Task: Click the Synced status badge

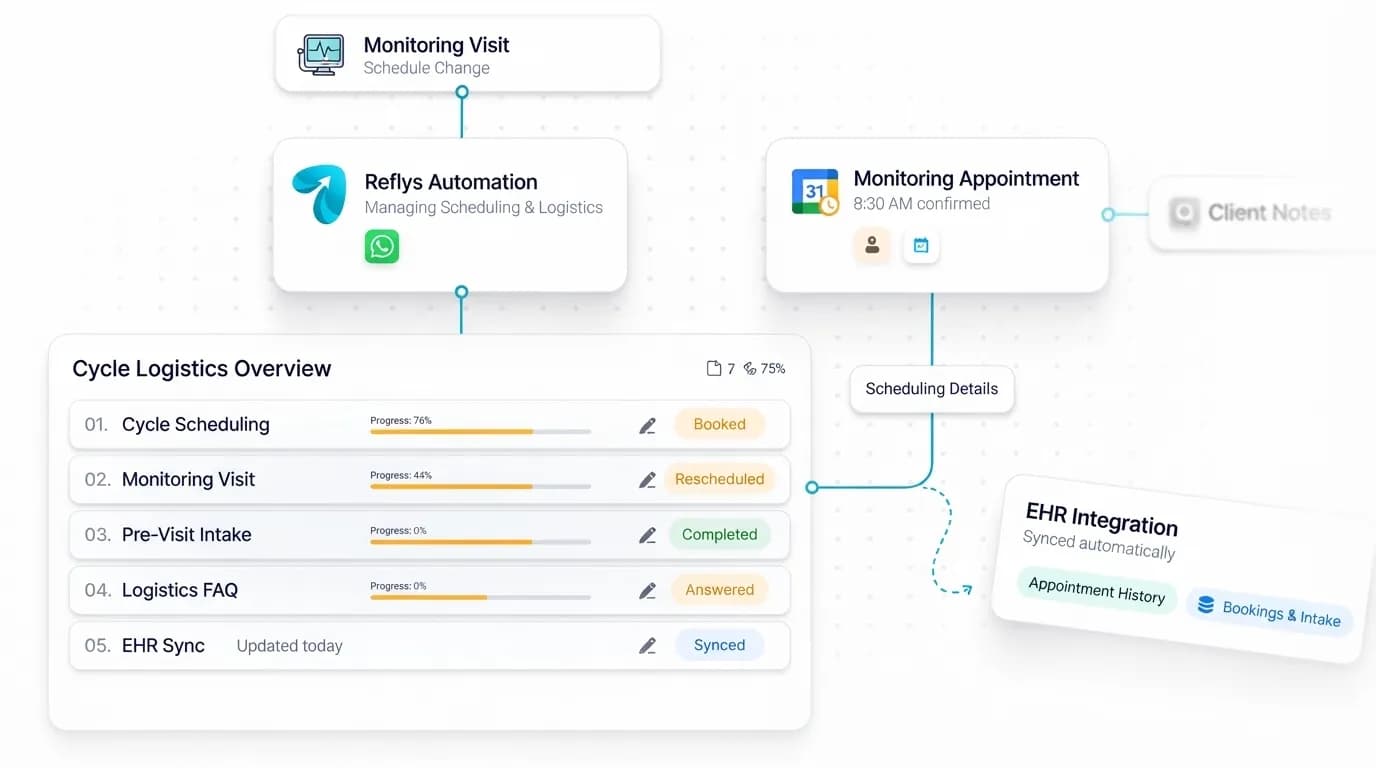Action: tap(720, 645)
